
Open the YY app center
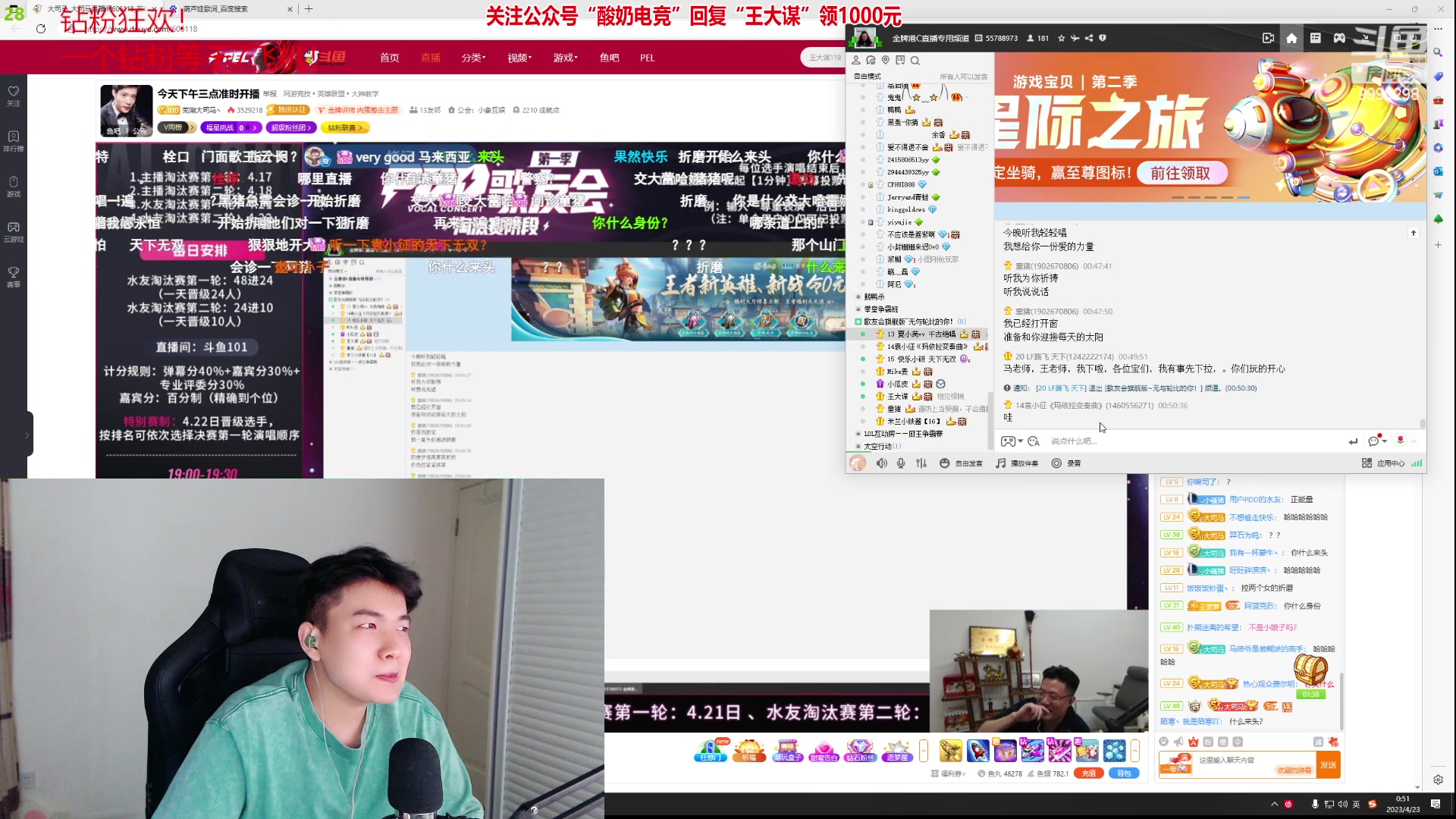(x=1384, y=463)
